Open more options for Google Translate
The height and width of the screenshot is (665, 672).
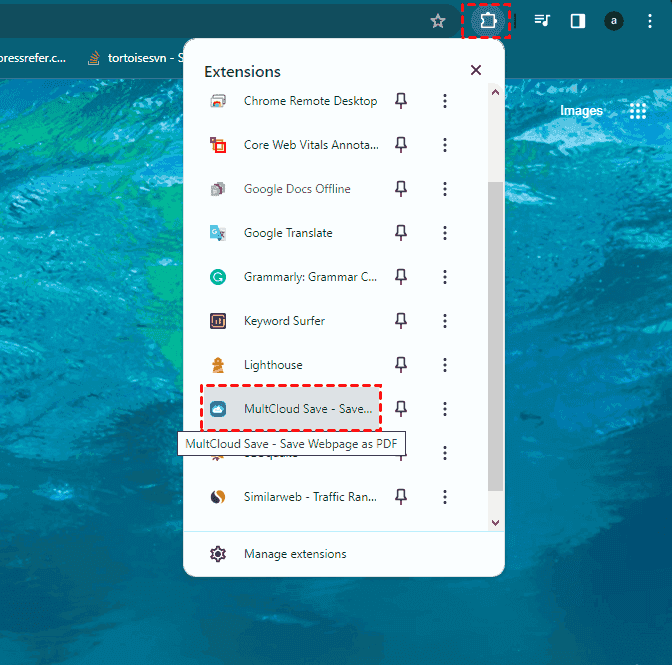tap(445, 233)
